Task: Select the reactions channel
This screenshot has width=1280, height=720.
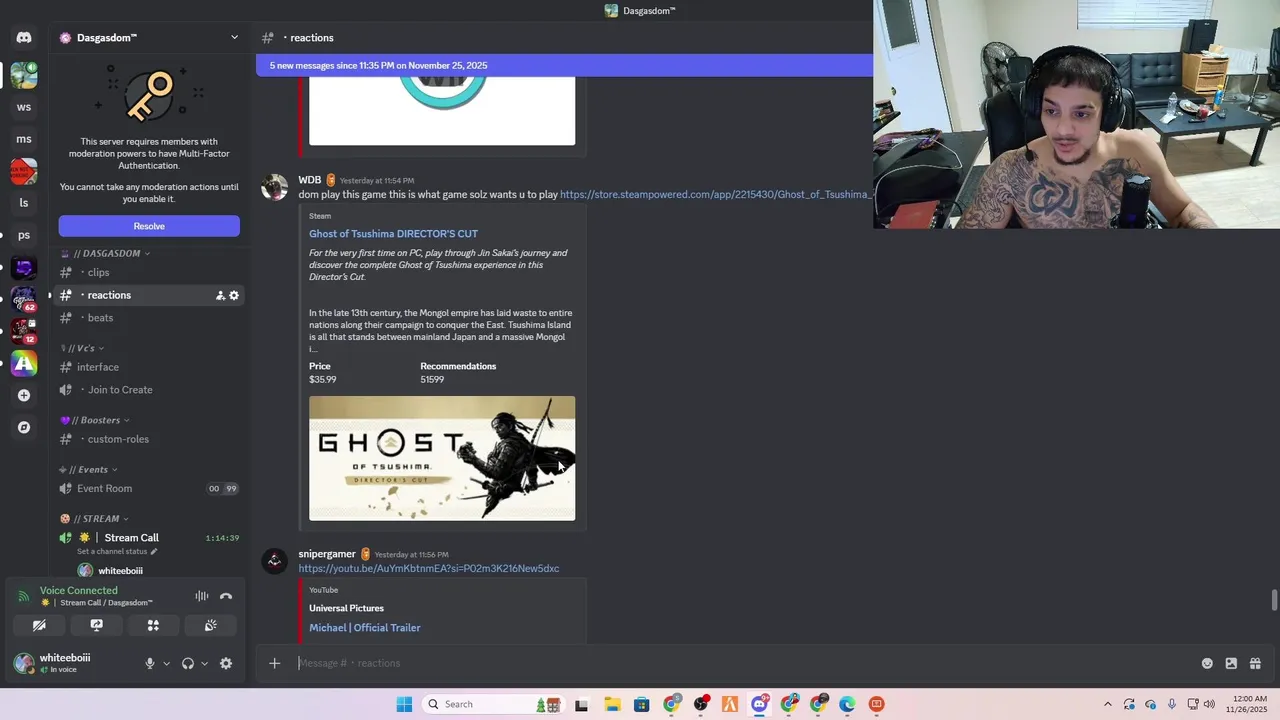Action: pyautogui.click(x=148, y=295)
